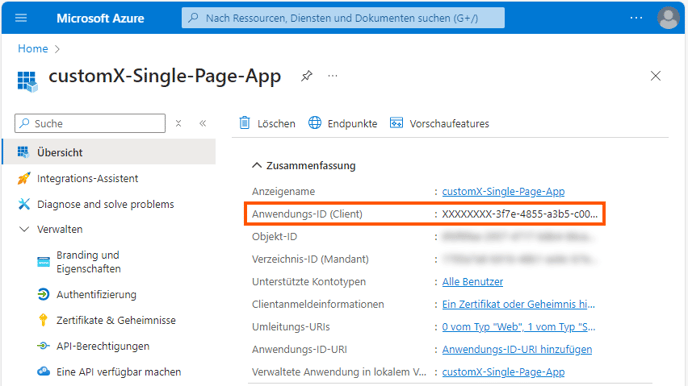Click the Löschen trash icon
Image resolution: width=688 pixels, height=386 pixels.
coord(244,123)
